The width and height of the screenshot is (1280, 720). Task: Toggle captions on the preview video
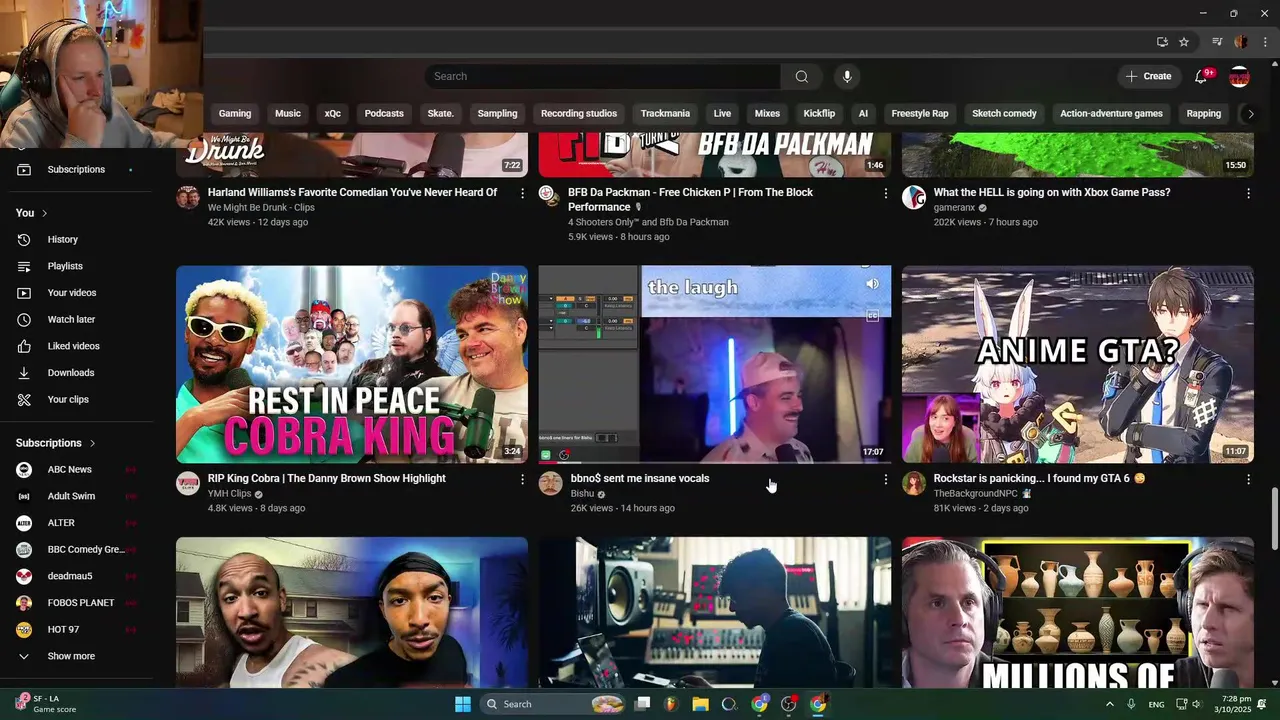[x=872, y=316]
